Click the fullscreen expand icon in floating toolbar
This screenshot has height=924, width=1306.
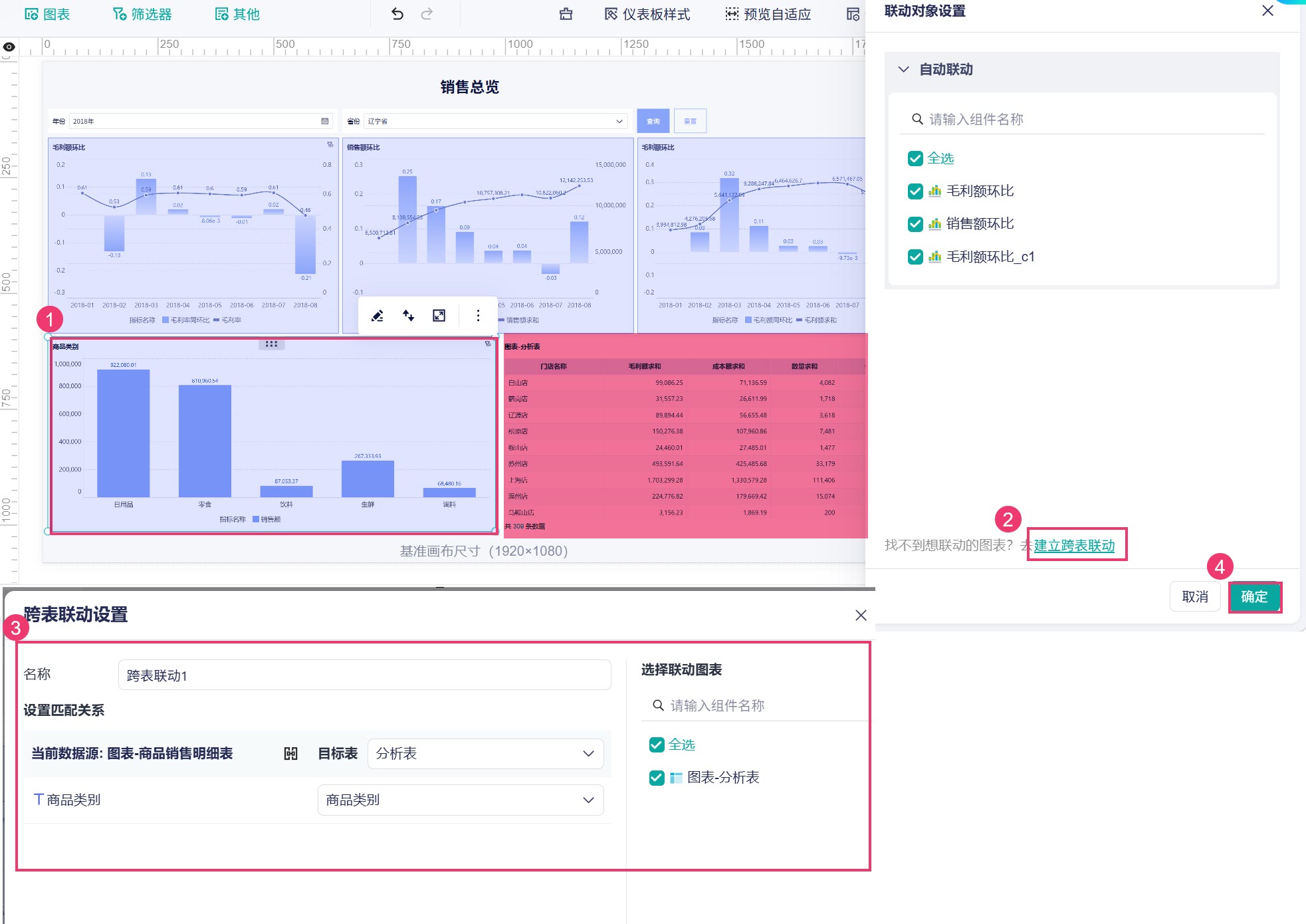point(439,315)
